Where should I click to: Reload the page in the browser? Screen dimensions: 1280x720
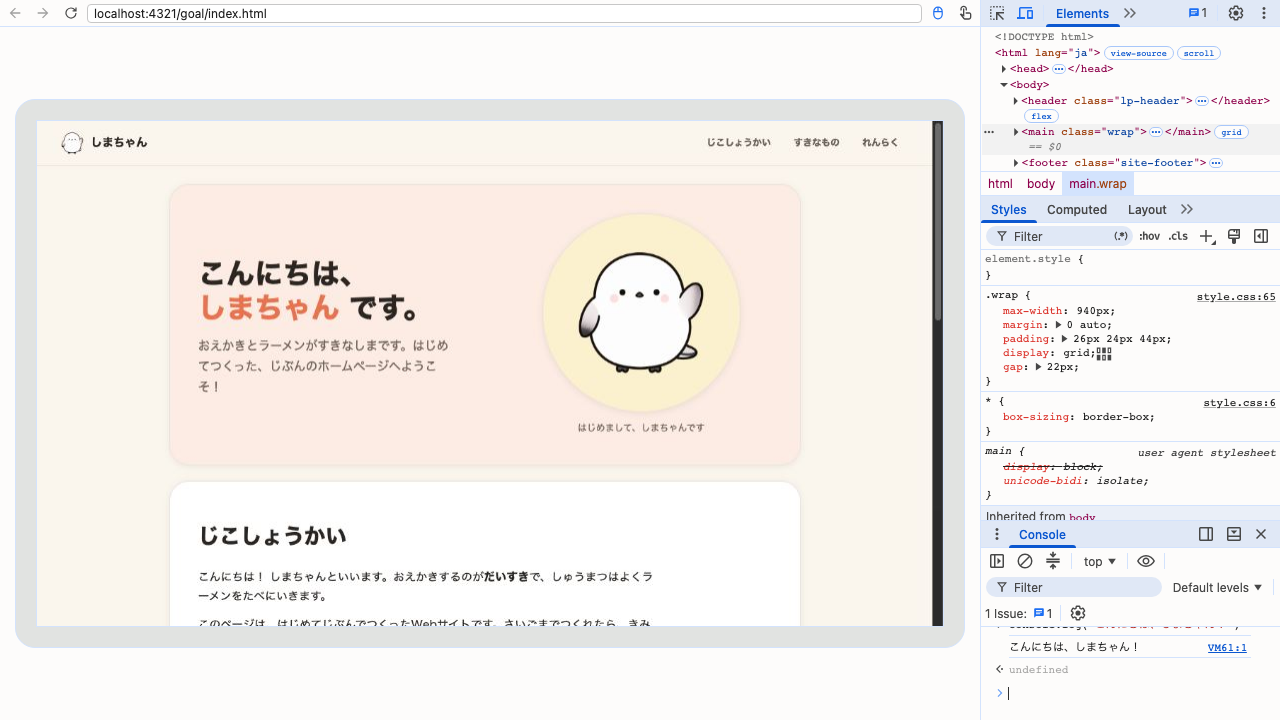tap(70, 13)
